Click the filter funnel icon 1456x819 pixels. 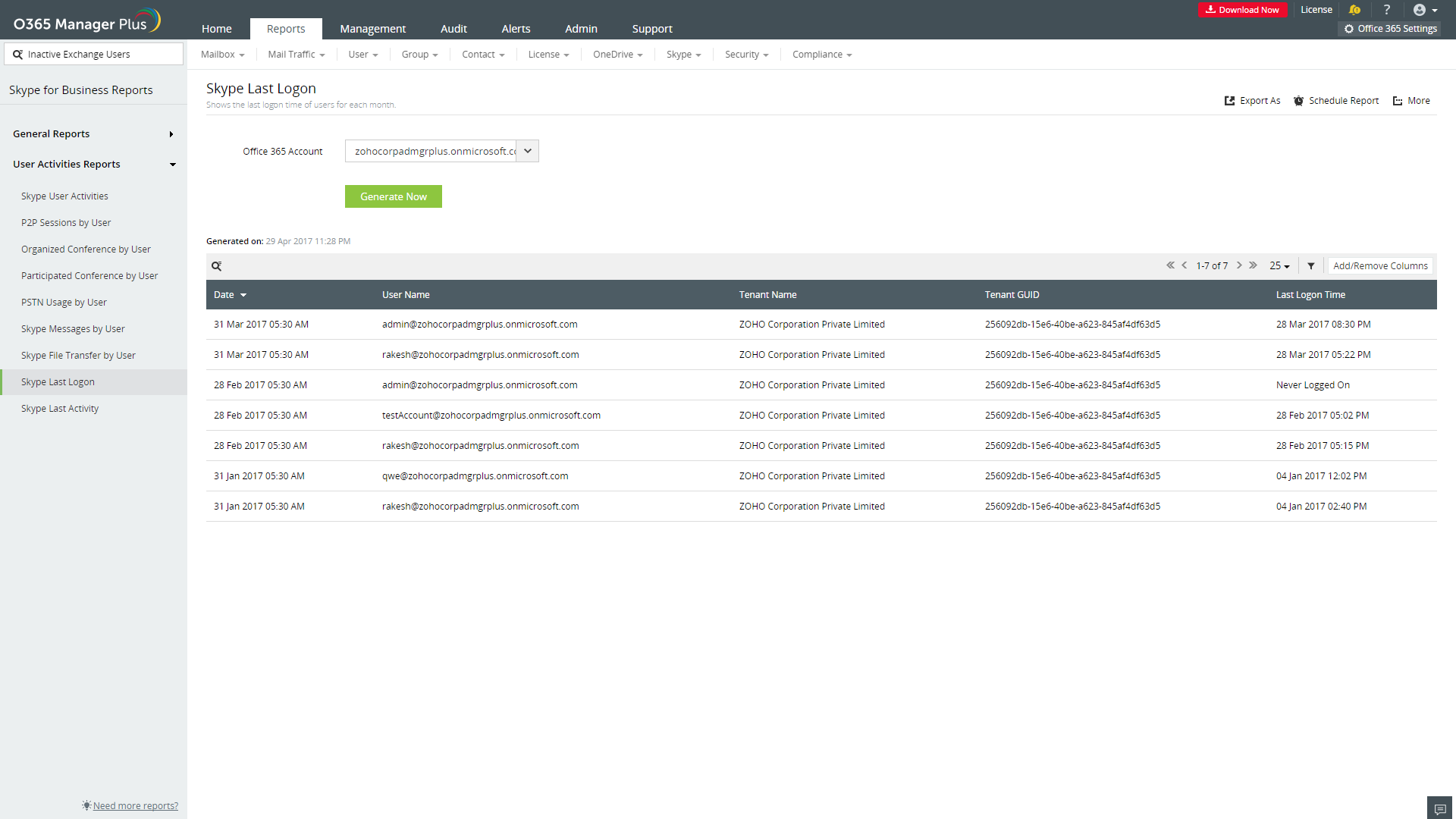1311,266
